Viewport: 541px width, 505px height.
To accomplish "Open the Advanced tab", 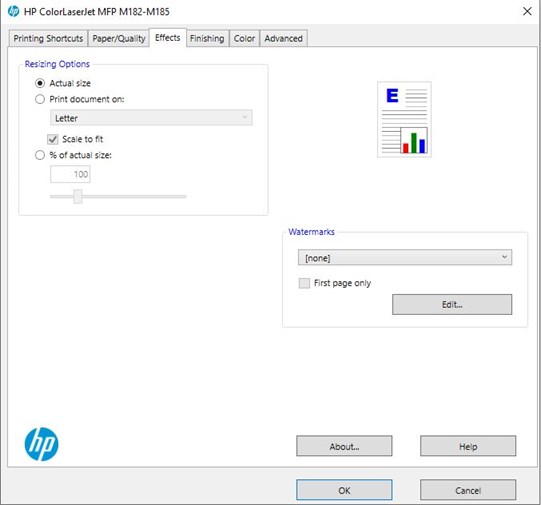I will [x=283, y=38].
